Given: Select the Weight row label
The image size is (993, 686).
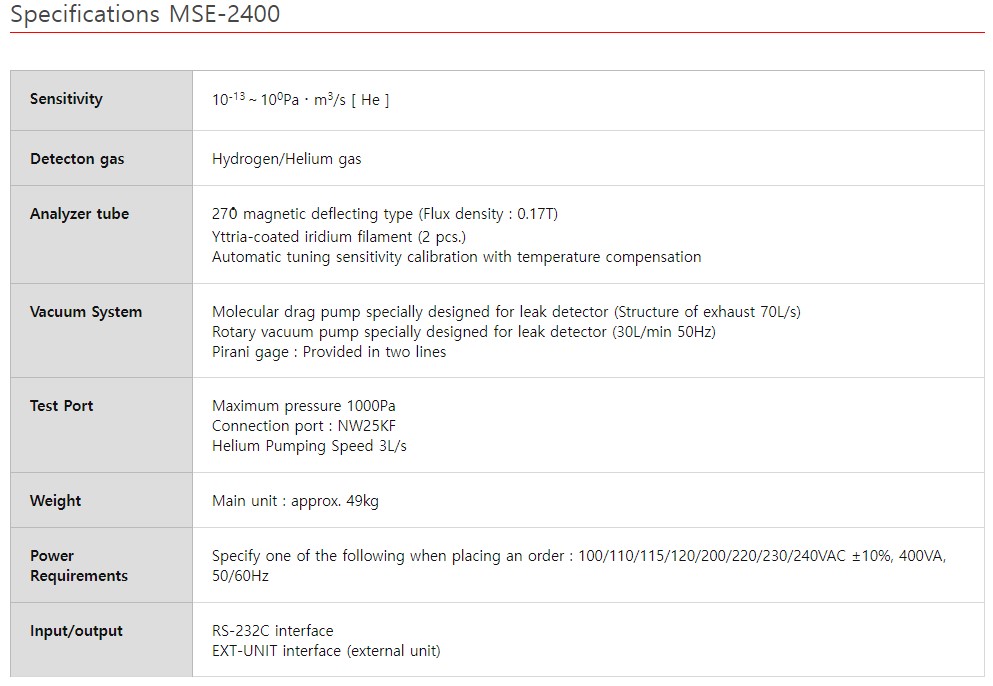Looking at the screenshot, I should (x=56, y=501).
